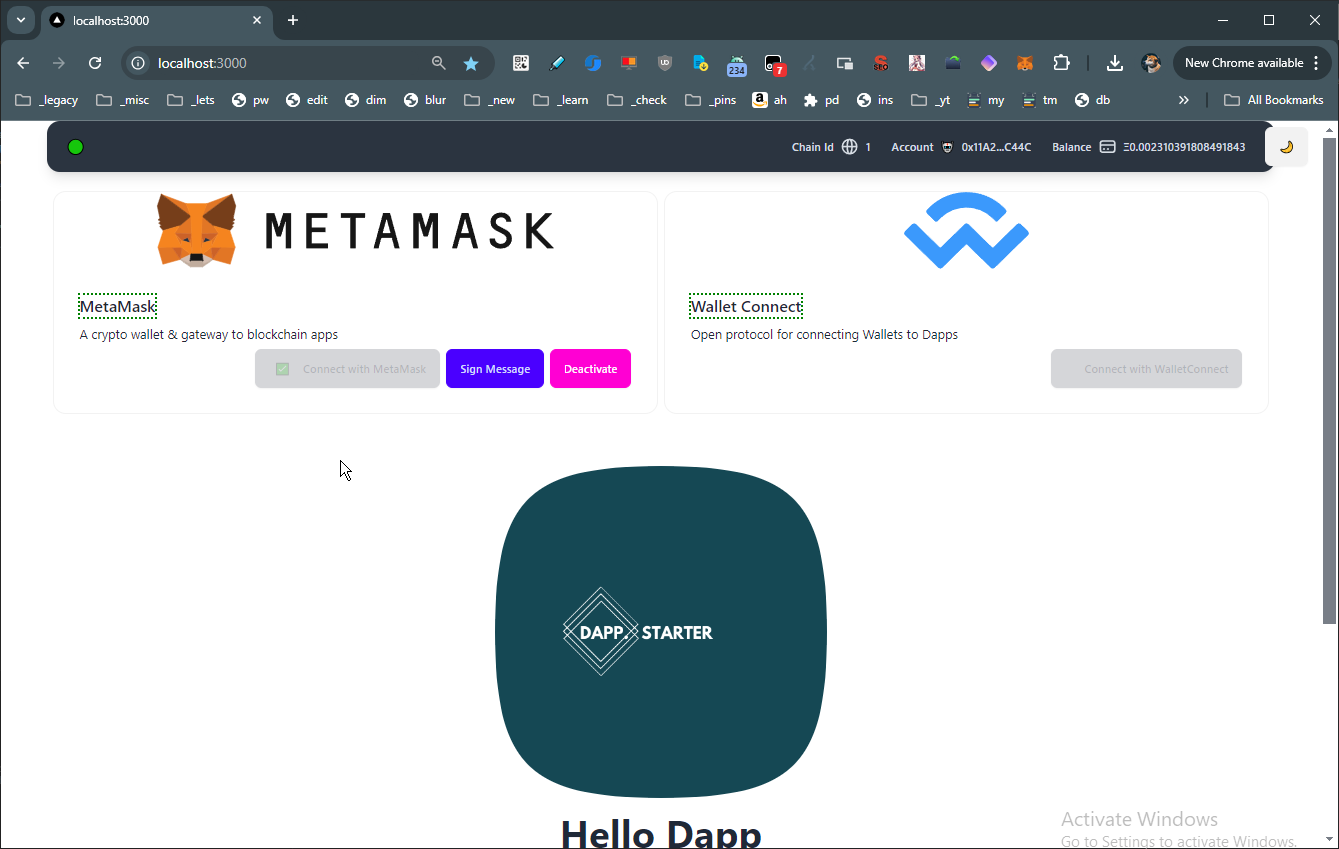
Task: Click the Balance card icon
Action: (1107, 147)
